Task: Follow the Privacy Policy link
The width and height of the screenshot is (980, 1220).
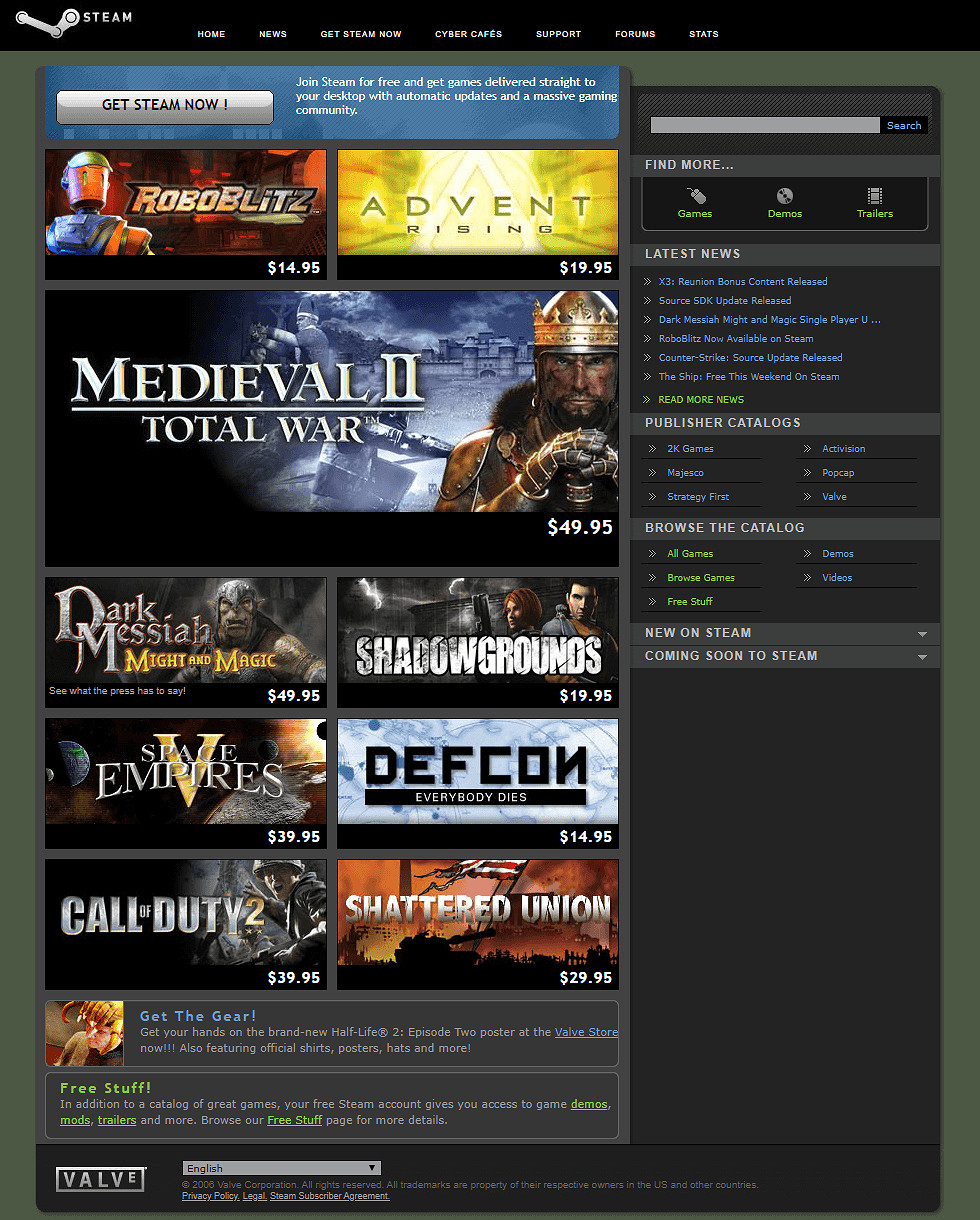Action: click(x=210, y=1195)
